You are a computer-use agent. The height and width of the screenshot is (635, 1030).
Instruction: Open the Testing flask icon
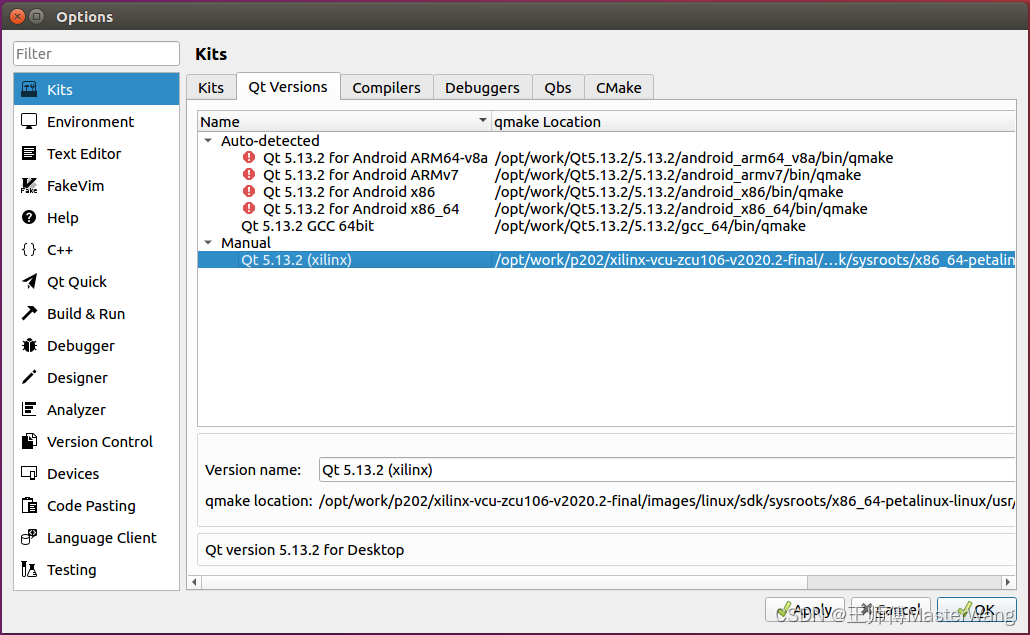pos(29,569)
